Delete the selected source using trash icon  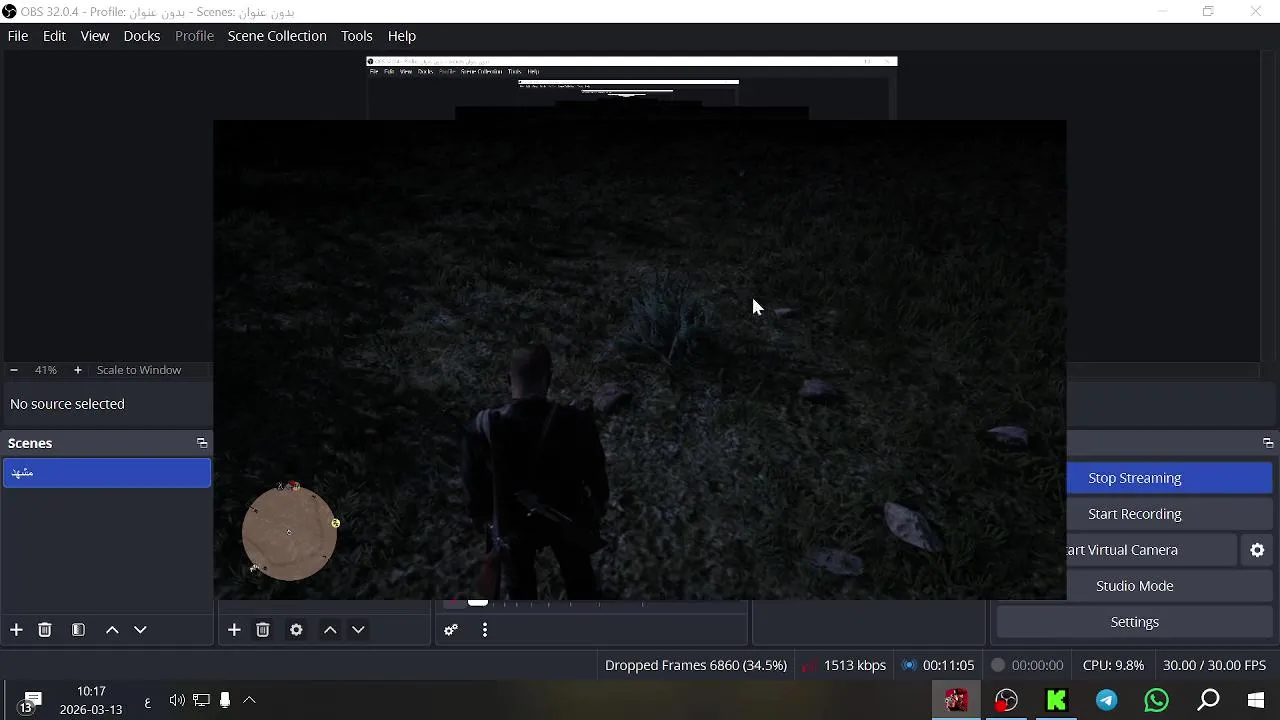263,630
